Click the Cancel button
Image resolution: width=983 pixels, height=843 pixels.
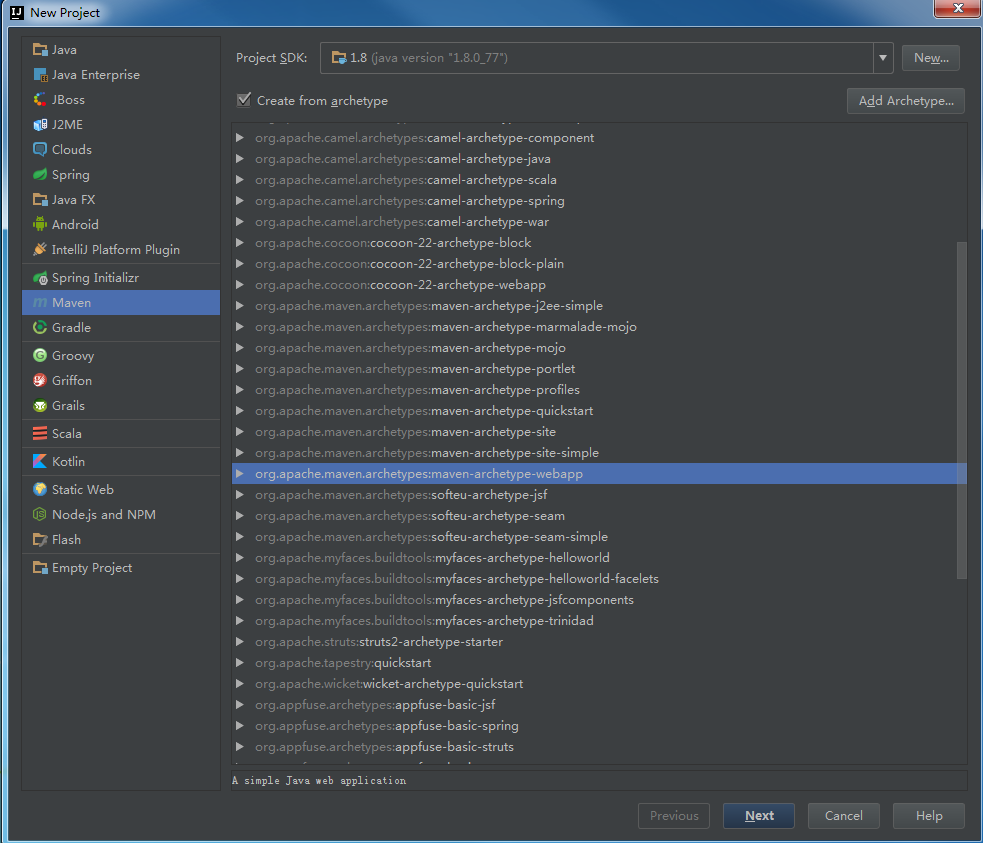click(843, 815)
